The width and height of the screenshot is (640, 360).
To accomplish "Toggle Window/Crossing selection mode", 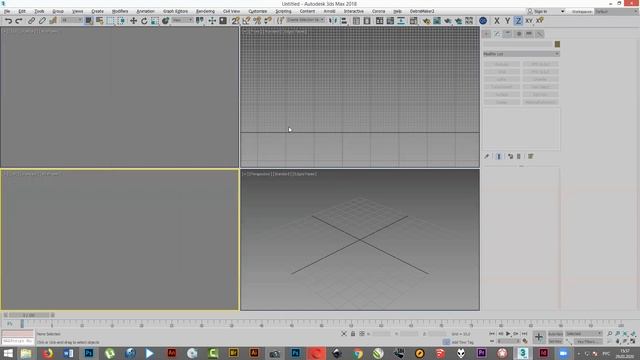I will pyautogui.click(x=122, y=20).
